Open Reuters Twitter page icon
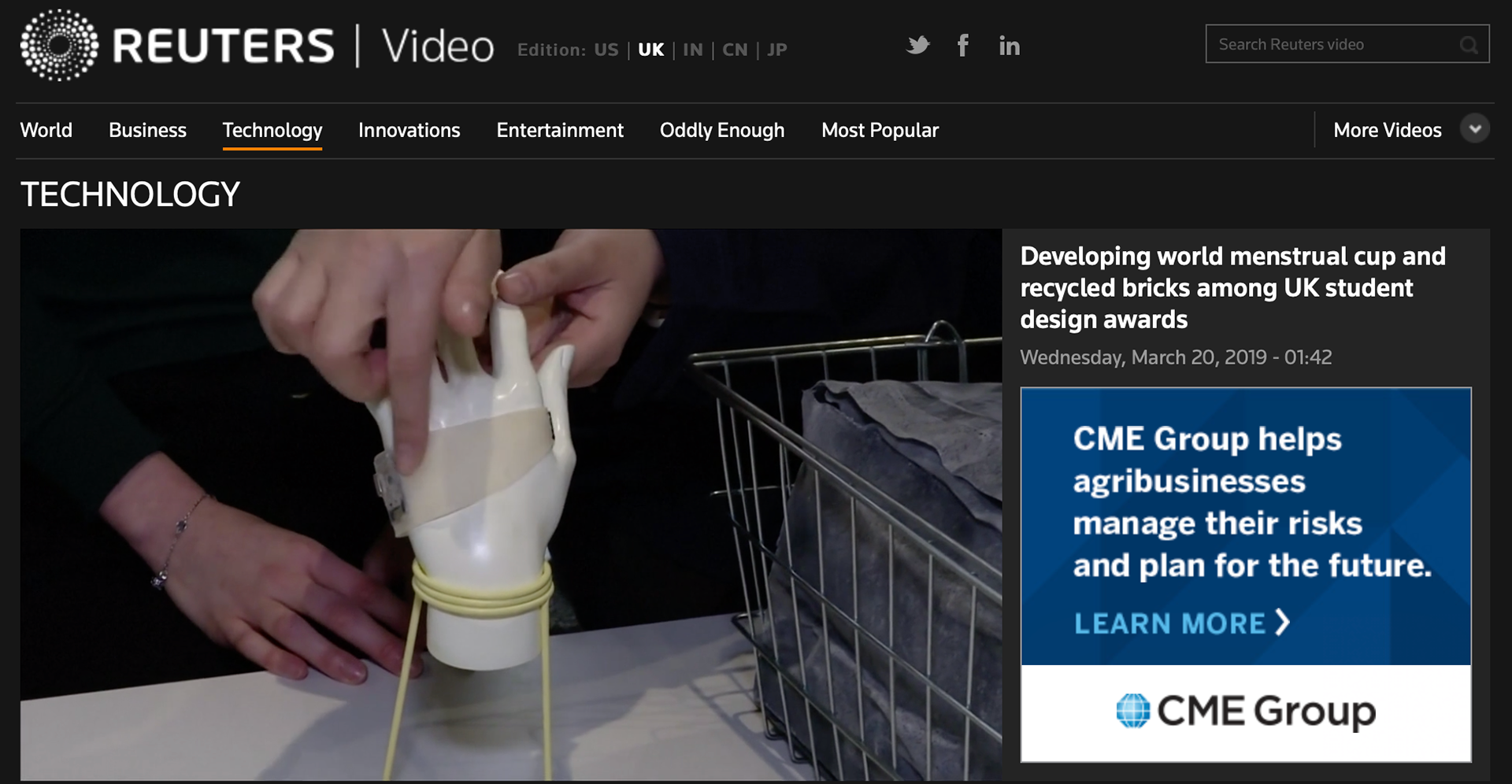 [x=918, y=46]
